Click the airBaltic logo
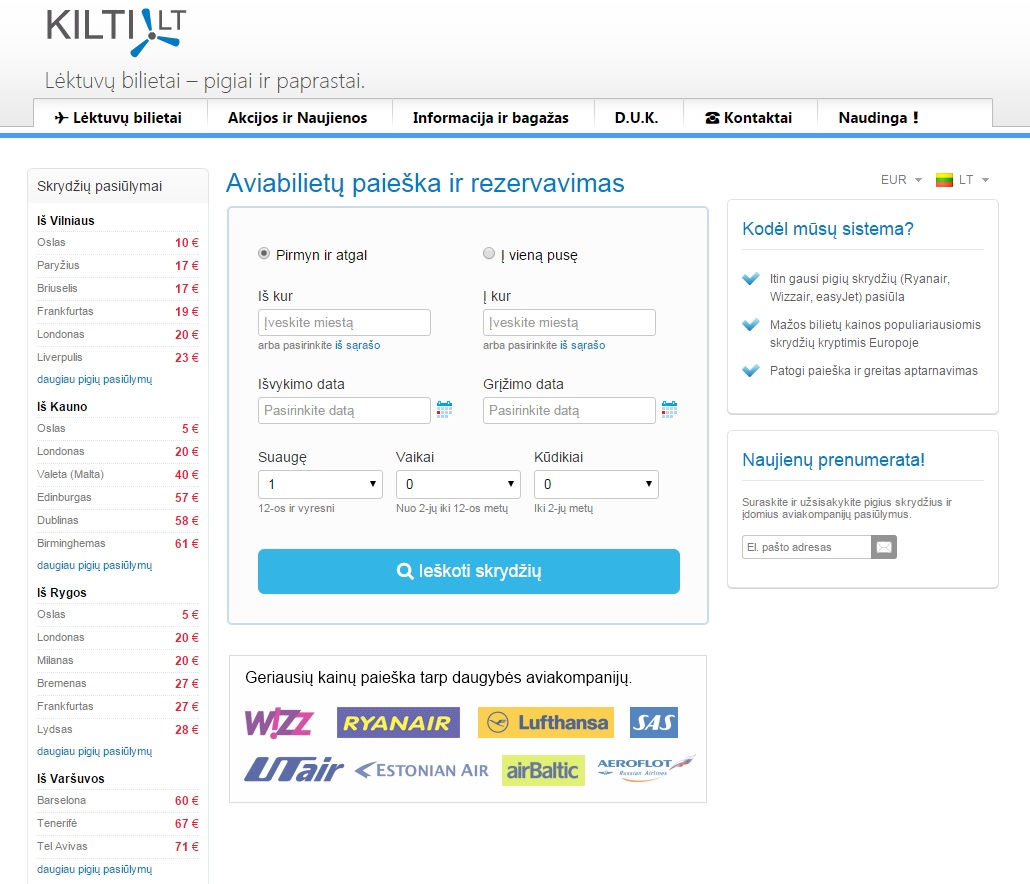The height and width of the screenshot is (884, 1030). pos(543,770)
